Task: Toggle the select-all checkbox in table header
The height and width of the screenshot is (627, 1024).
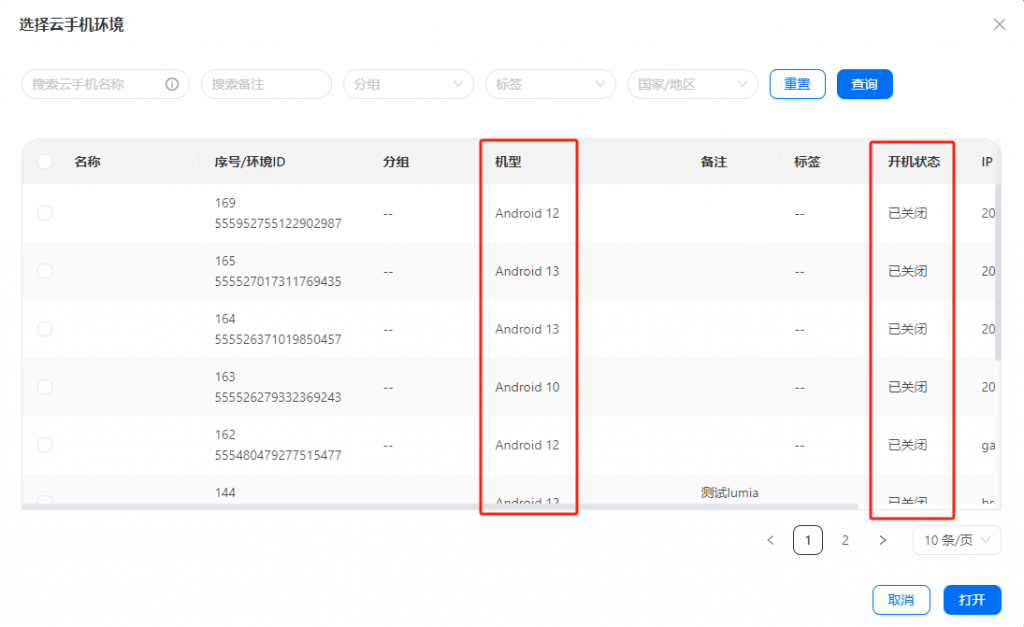Action: pyautogui.click(x=45, y=162)
